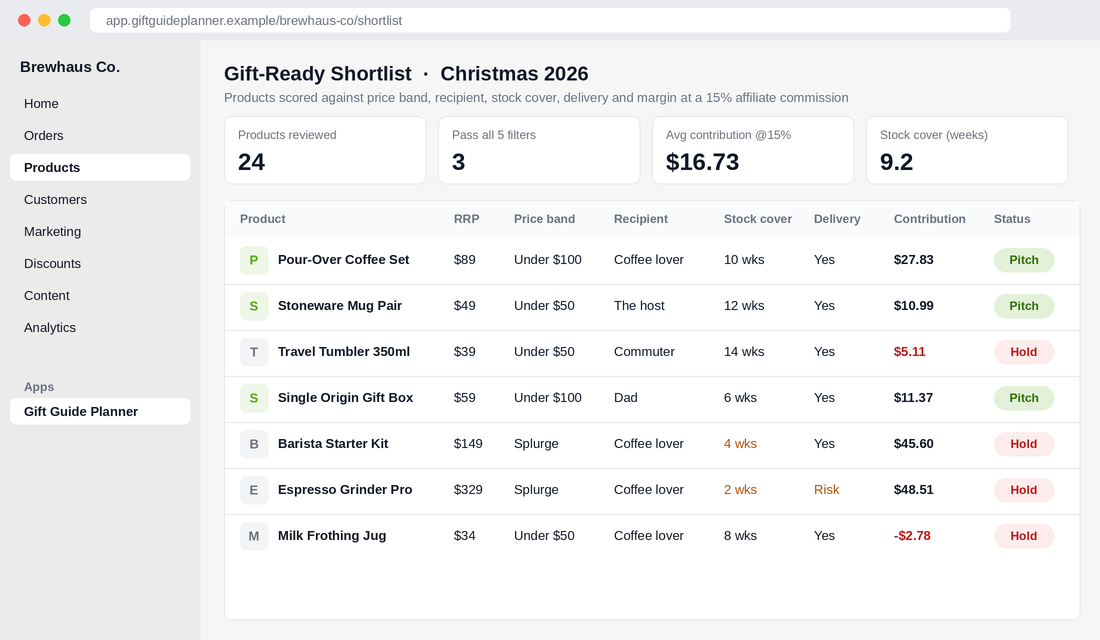This screenshot has width=1100, height=640.
Task: Click the Milk Frothing Jug product name
Action: pyautogui.click(x=332, y=535)
